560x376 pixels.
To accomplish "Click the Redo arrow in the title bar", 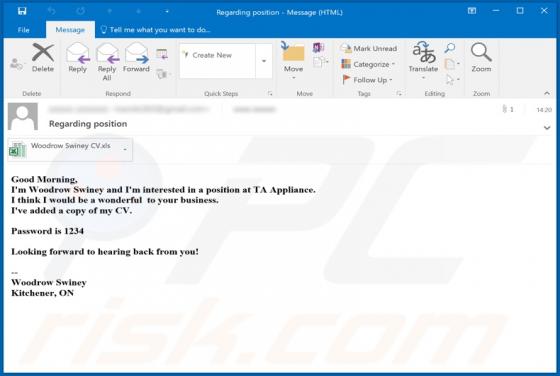I will point(80,11).
